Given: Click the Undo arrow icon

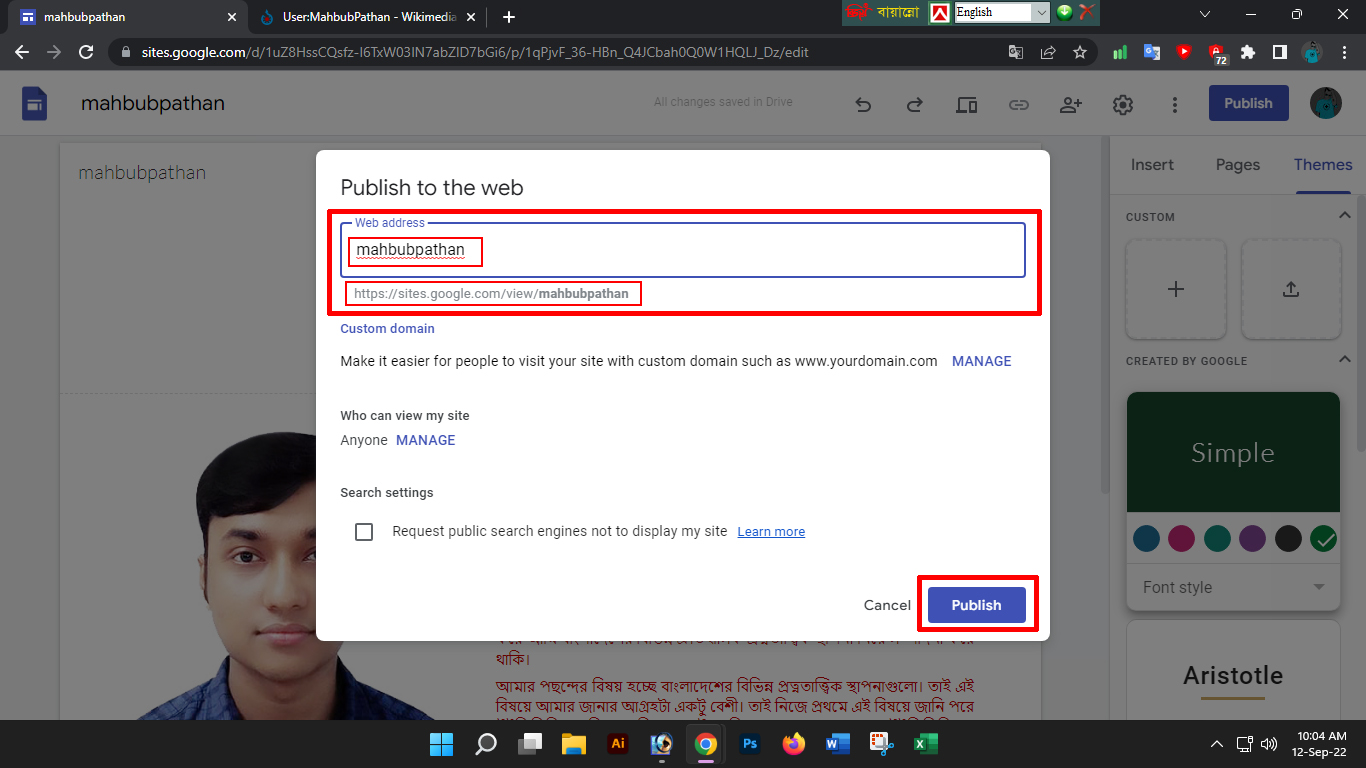Looking at the screenshot, I should coord(863,104).
